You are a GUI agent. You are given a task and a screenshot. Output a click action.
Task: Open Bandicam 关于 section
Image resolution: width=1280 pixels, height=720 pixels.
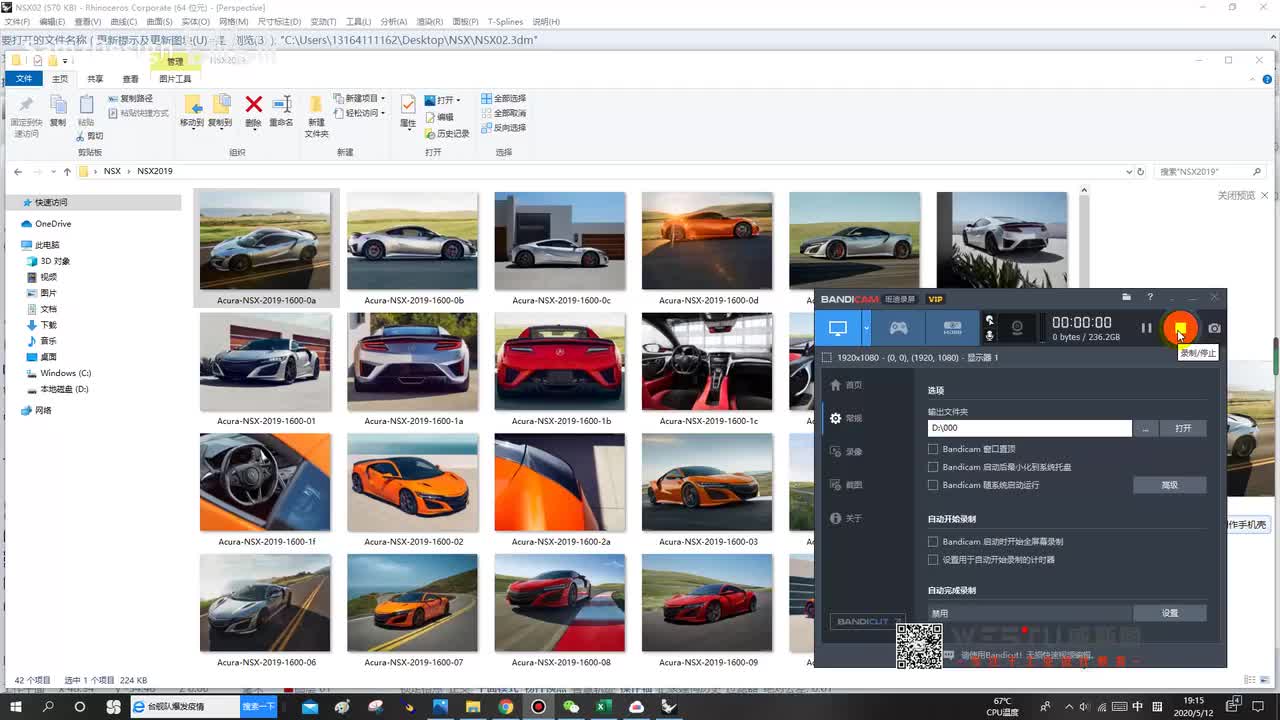(846, 518)
